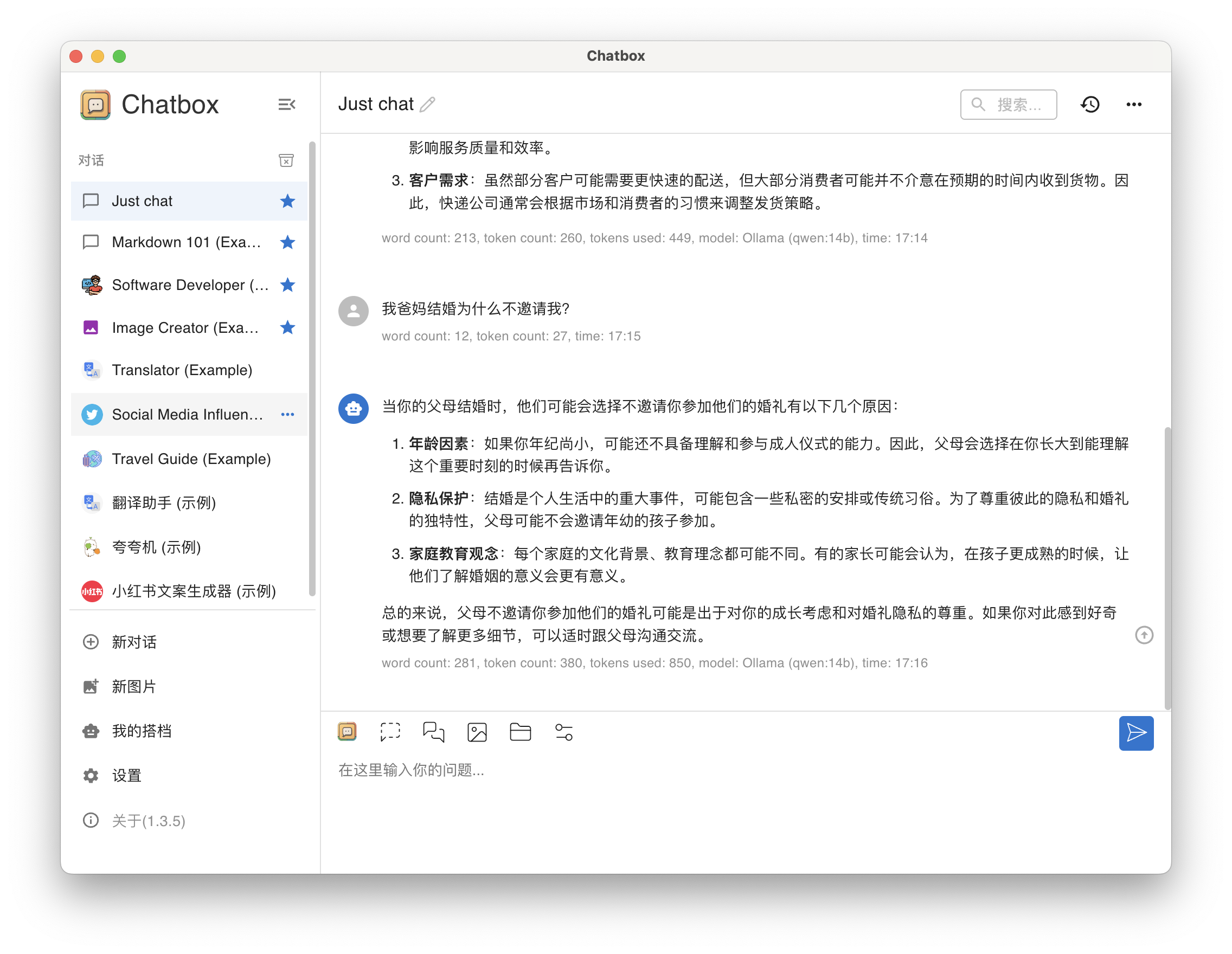Open conversation settings sliders icon
The height and width of the screenshot is (954, 1232).
coord(563,732)
